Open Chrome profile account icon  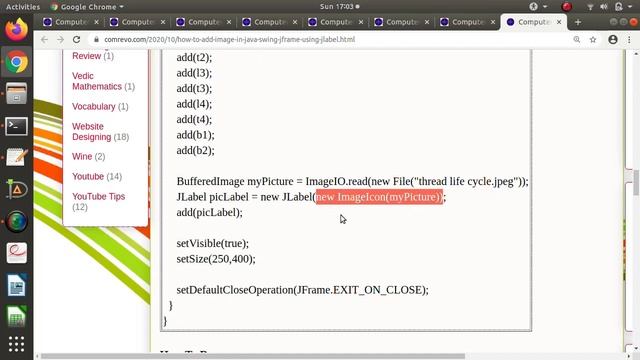pyautogui.click(x=613, y=40)
